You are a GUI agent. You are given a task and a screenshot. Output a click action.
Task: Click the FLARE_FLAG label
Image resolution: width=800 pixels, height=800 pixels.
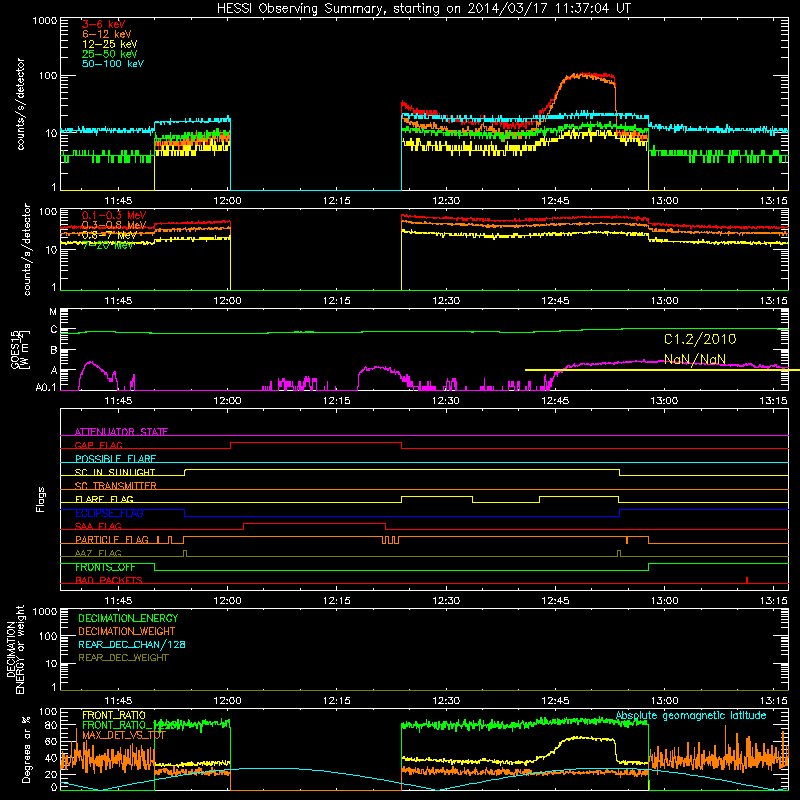tap(104, 499)
